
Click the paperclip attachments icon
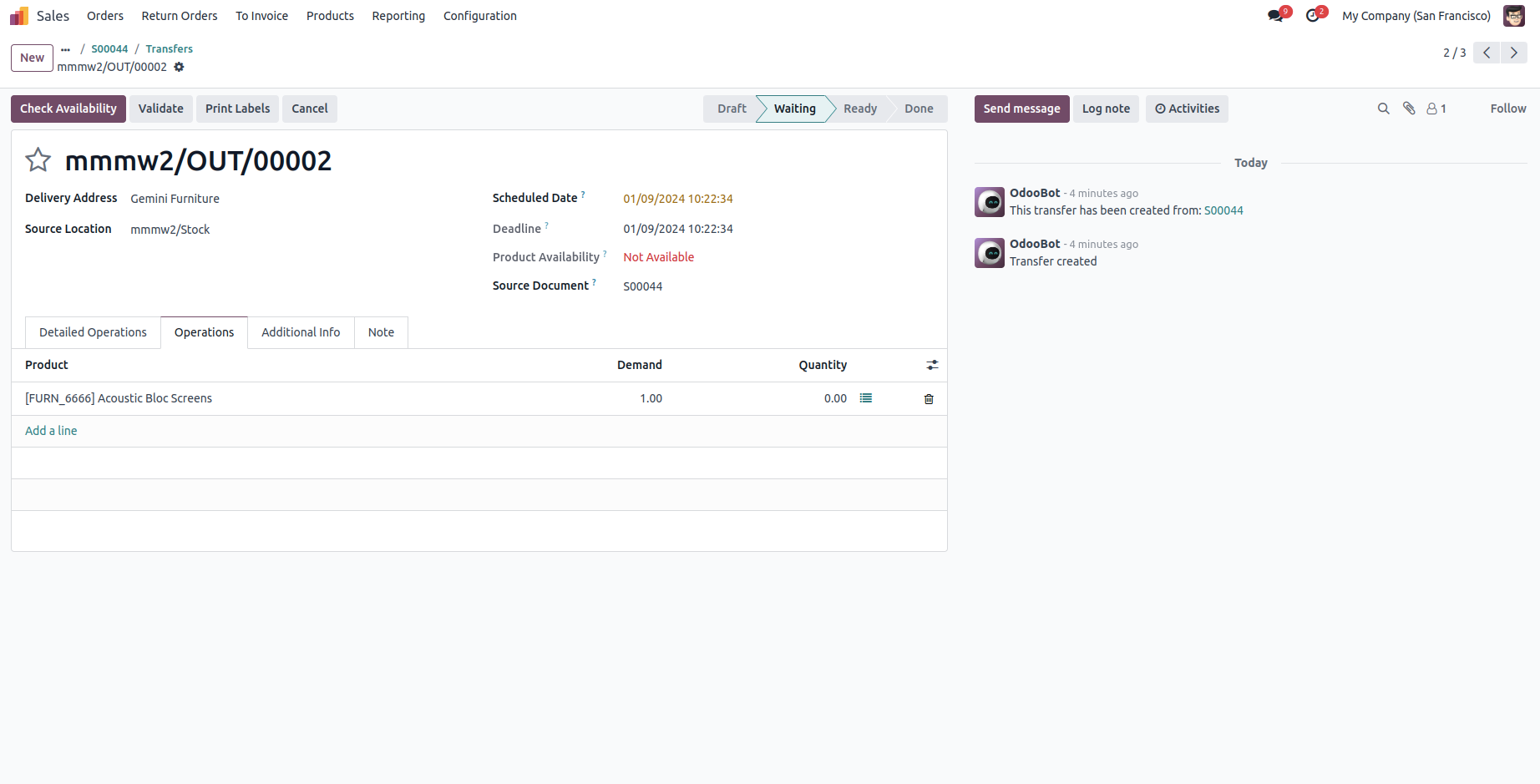tap(1409, 109)
